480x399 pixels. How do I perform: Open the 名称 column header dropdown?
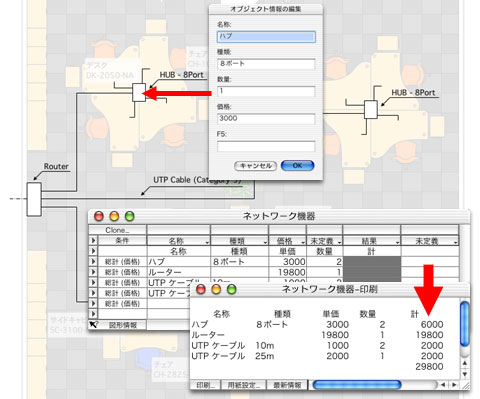(x=207, y=242)
